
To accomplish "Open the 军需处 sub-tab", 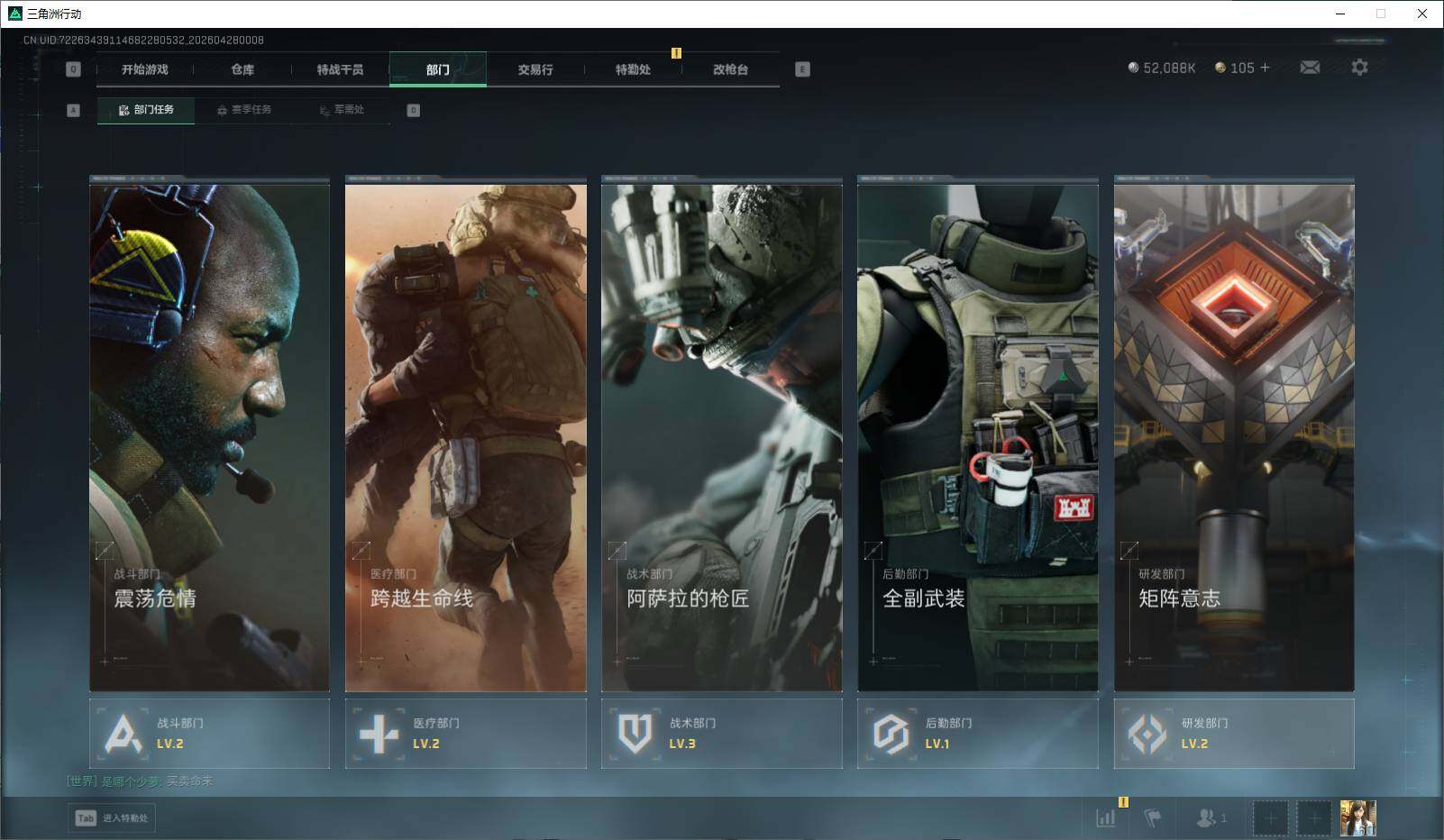I will pyautogui.click(x=342, y=110).
